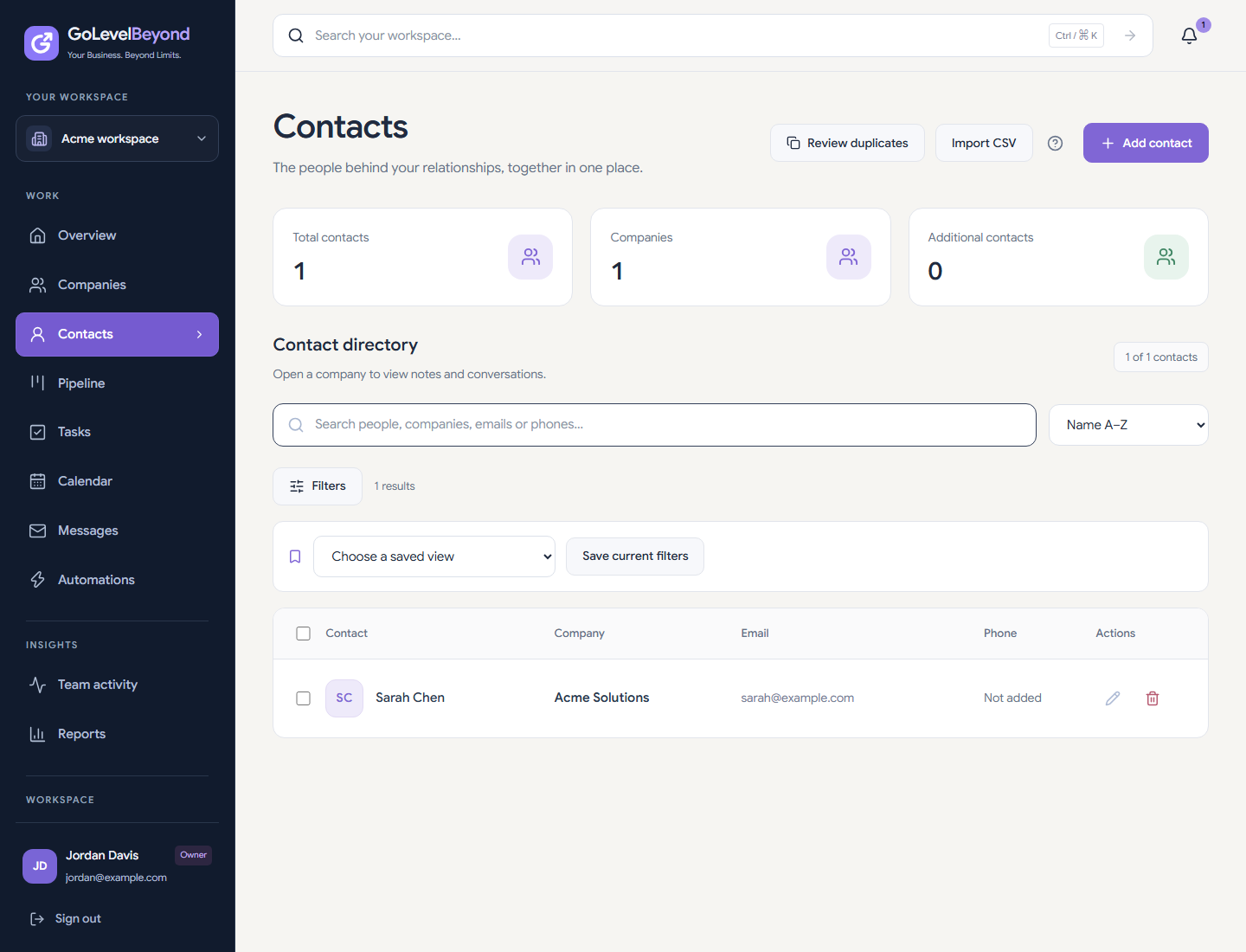
Task: Click the saved view bookmark icon
Action: pyautogui.click(x=295, y=556)
